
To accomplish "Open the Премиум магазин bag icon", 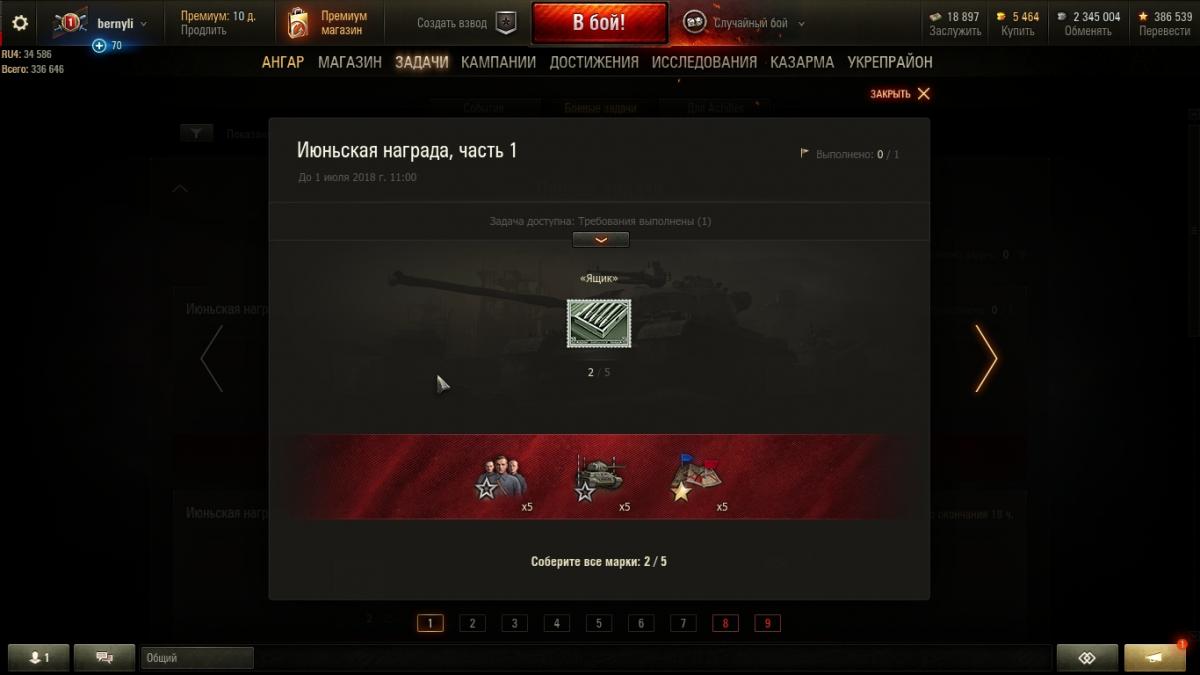I will click(x=297, y=23).
